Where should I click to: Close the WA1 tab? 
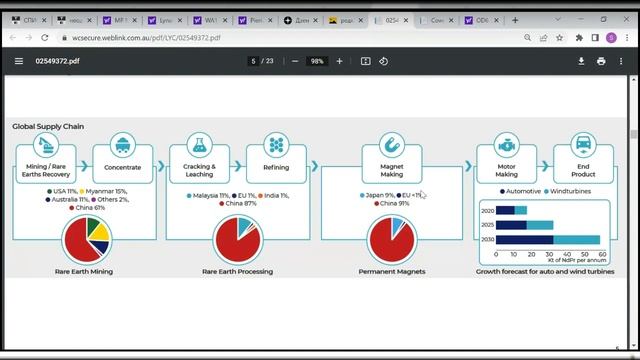(224, 20)
